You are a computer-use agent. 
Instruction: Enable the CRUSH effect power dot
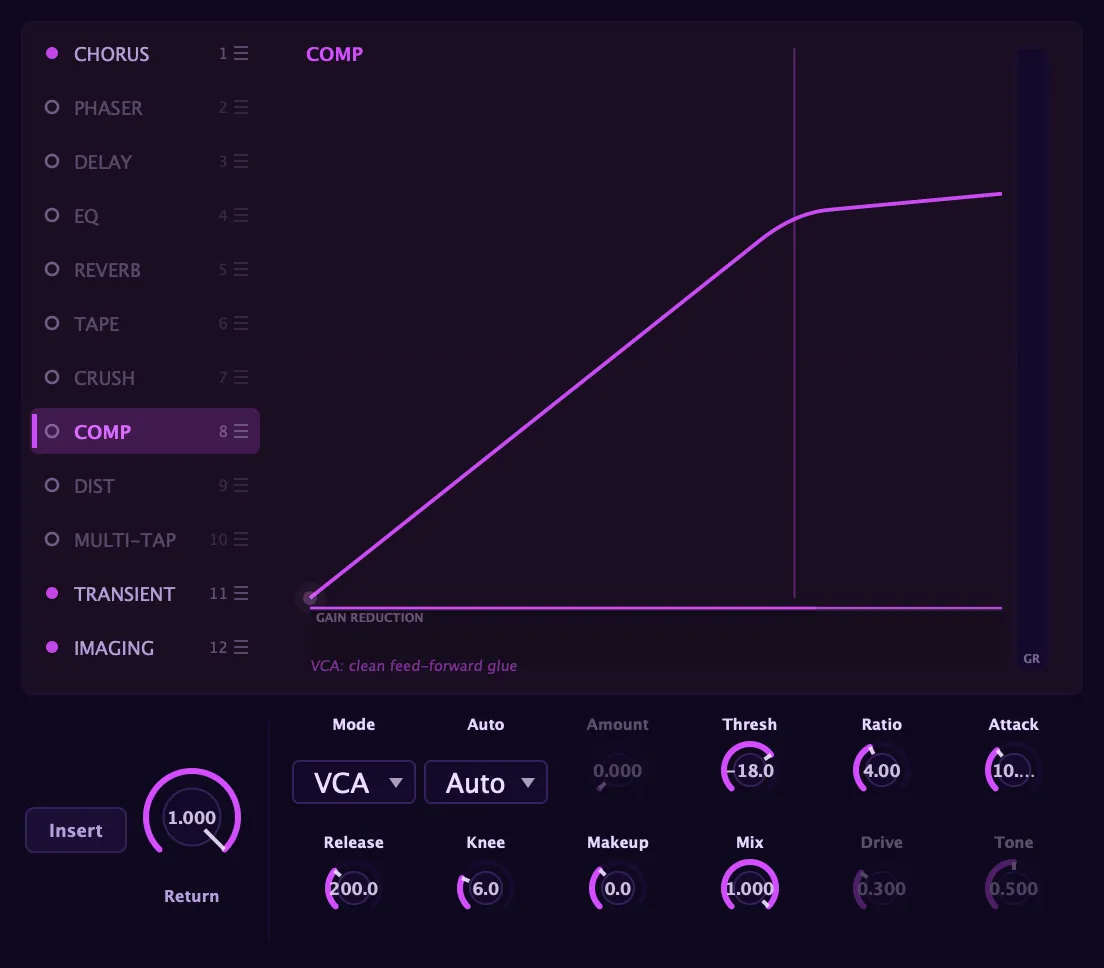(52, 377)
